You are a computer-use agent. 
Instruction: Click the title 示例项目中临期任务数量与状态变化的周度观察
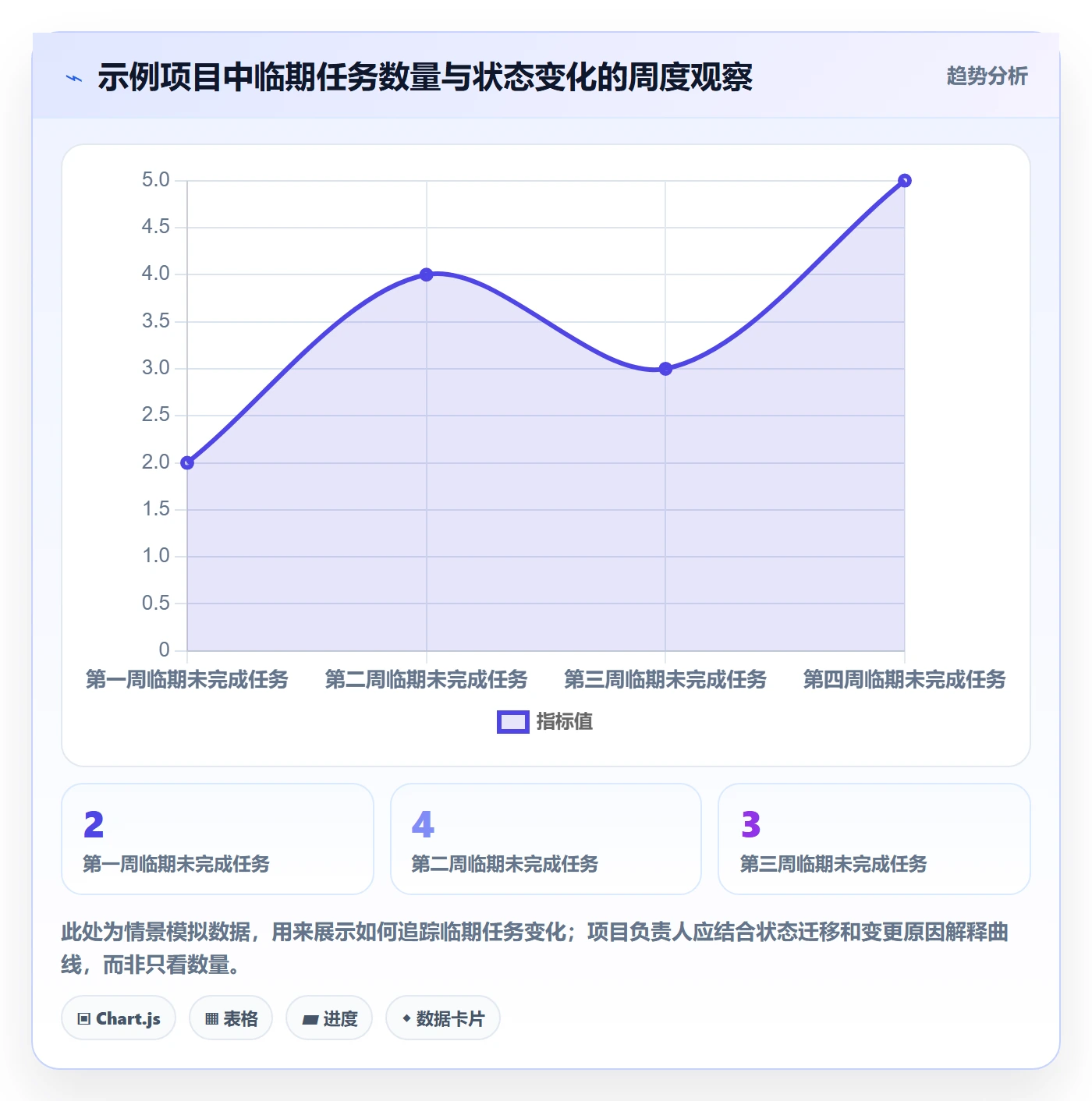[x=425, y=77]
